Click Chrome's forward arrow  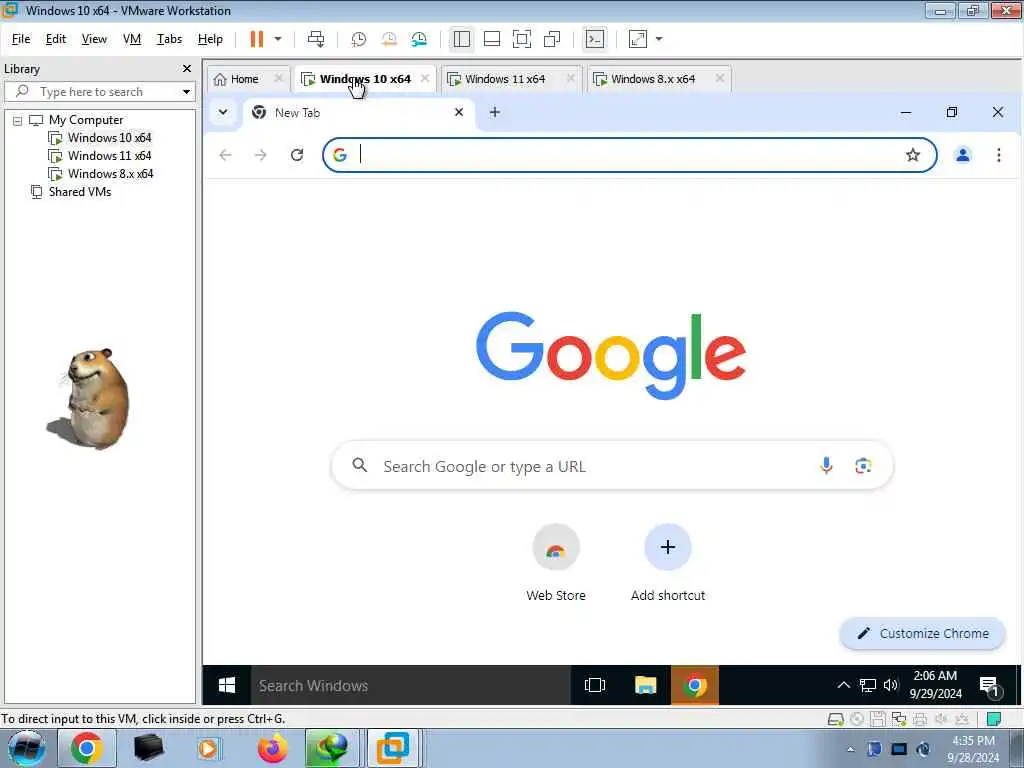pyautogui.click(x=261, y=155)
